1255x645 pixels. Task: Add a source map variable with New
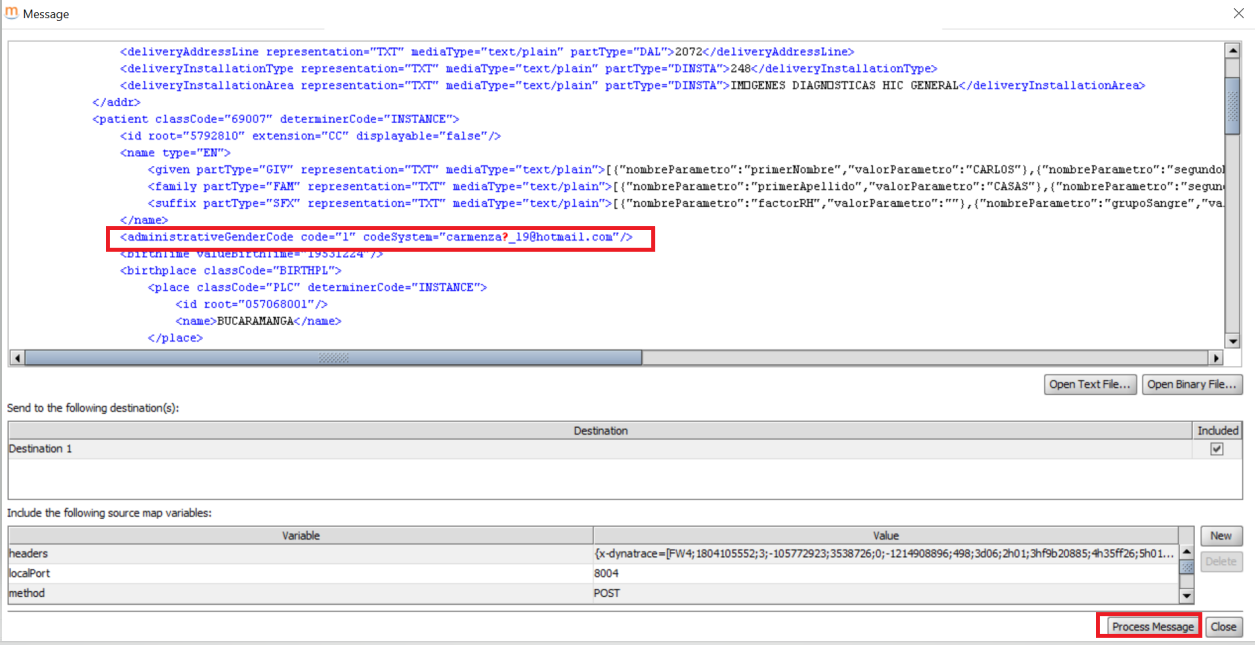1221,536
